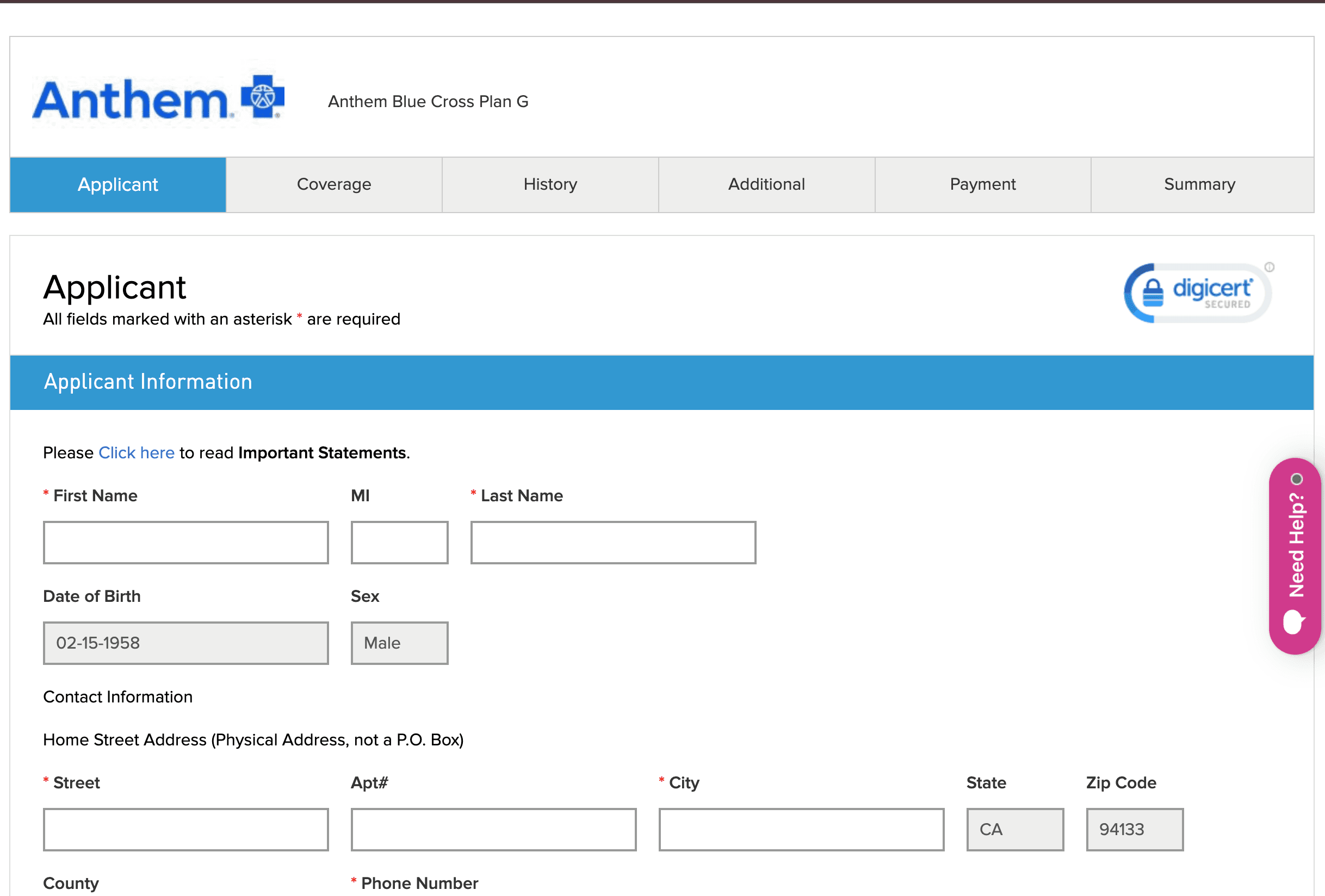Focus the First Name input field
Screen dimensions: 1325x896
[x=185, y=543]
